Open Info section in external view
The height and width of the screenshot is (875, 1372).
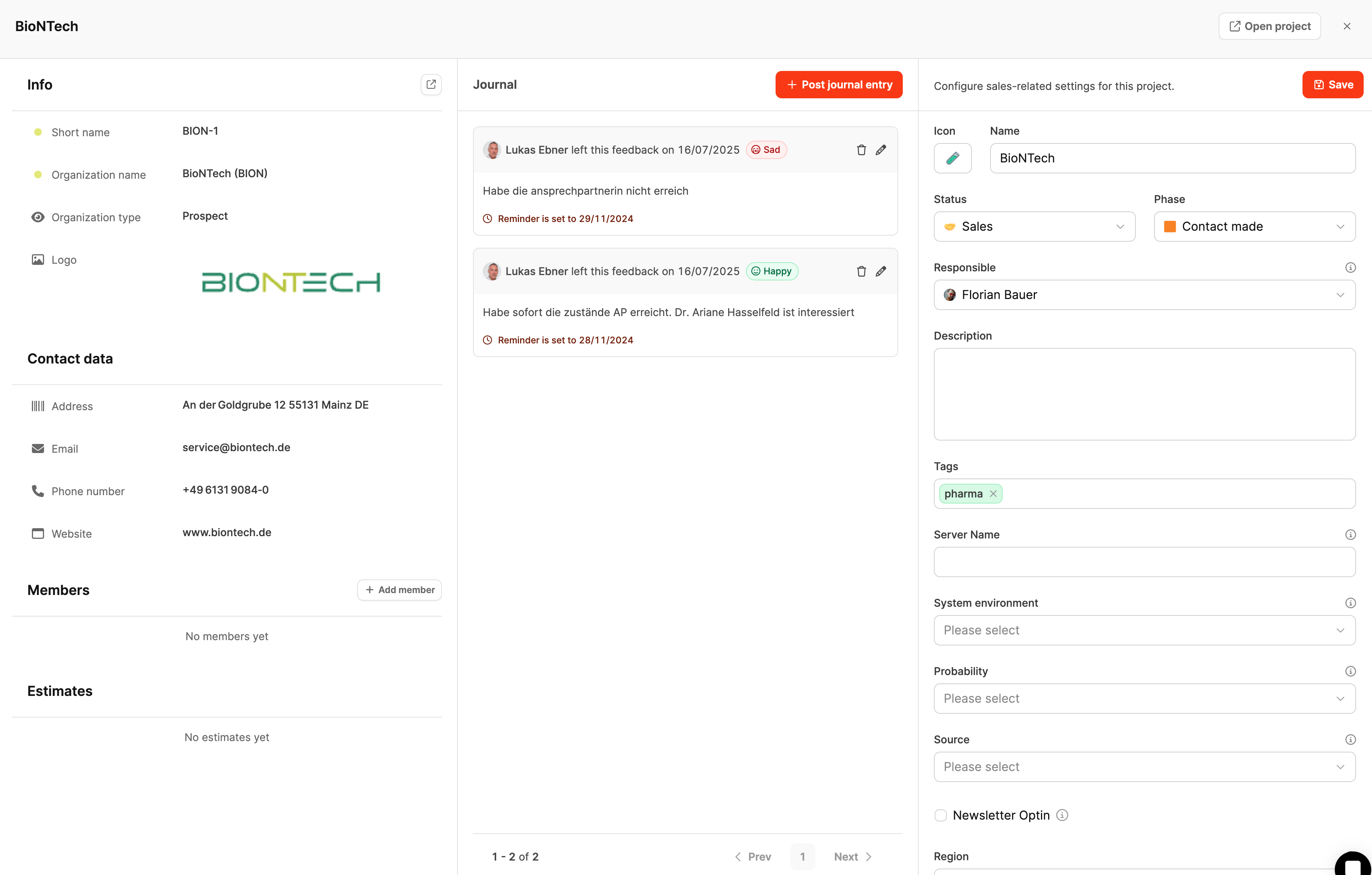[x=431, y=84]
